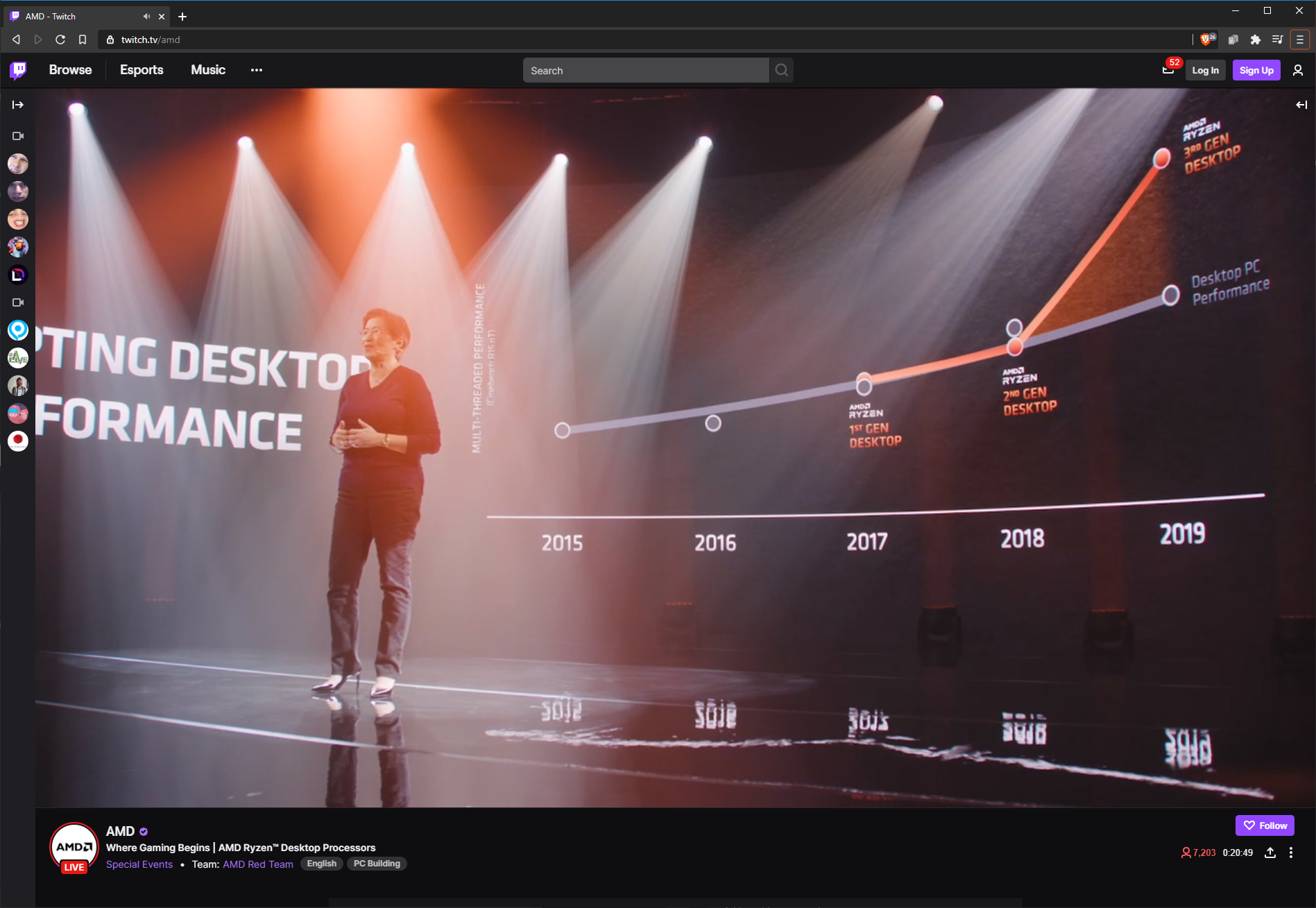Open the Music section
This screenshot has width=1316, height=908.
pos(208,70)
